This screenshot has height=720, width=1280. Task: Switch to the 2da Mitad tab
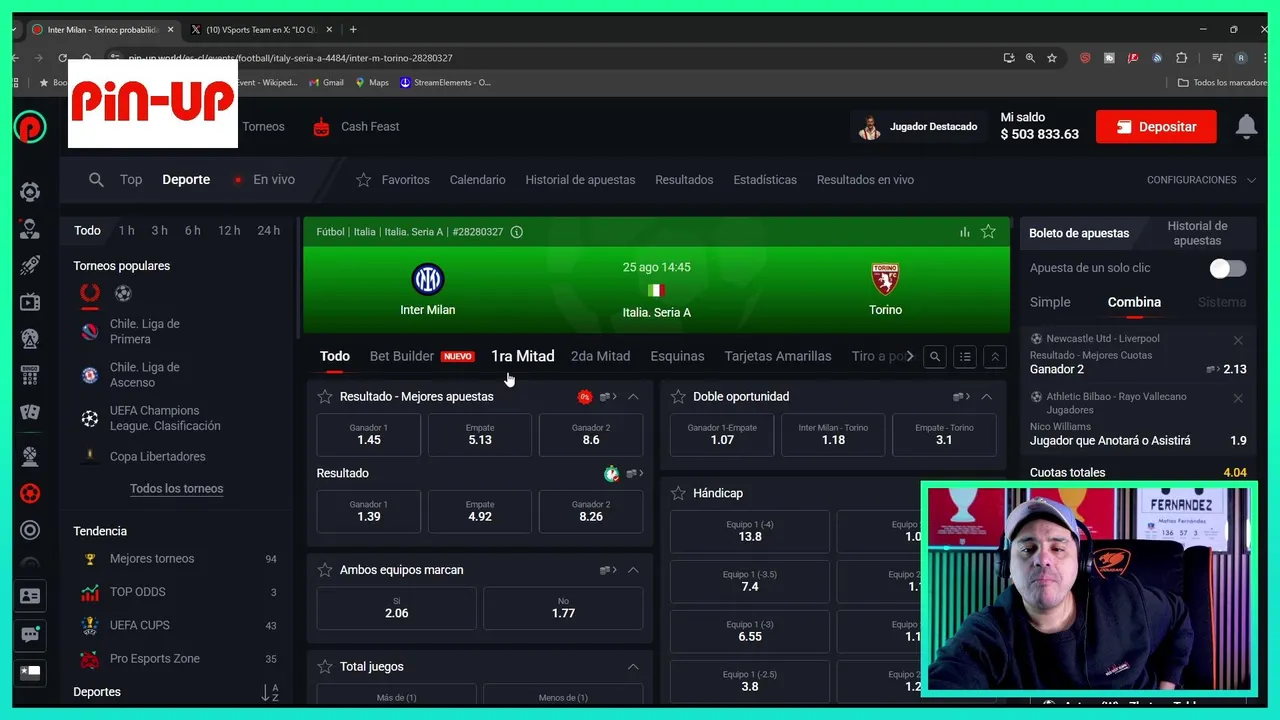click(600, 356)
